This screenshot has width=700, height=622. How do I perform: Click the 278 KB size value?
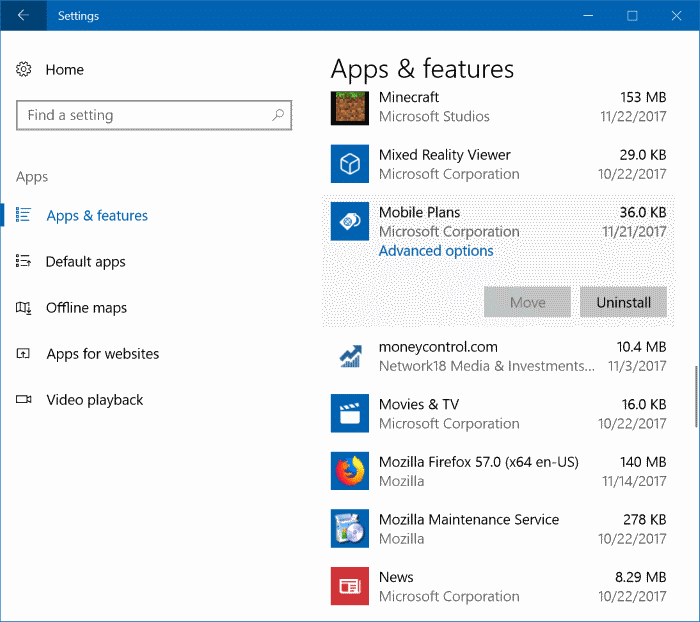(x=645, y=519)
